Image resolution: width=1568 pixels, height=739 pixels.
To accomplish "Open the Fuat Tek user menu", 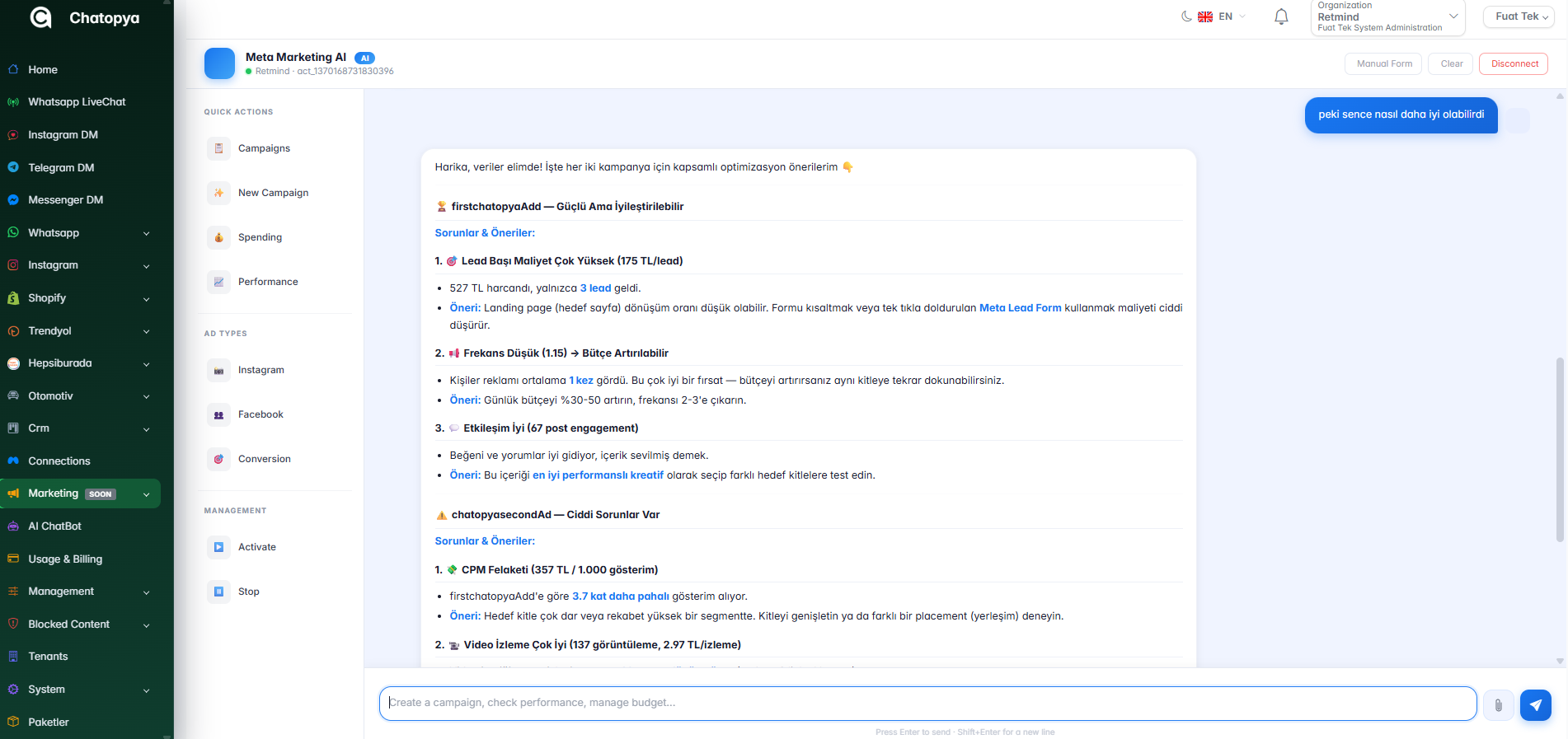I will click(x=1519, y=16).
